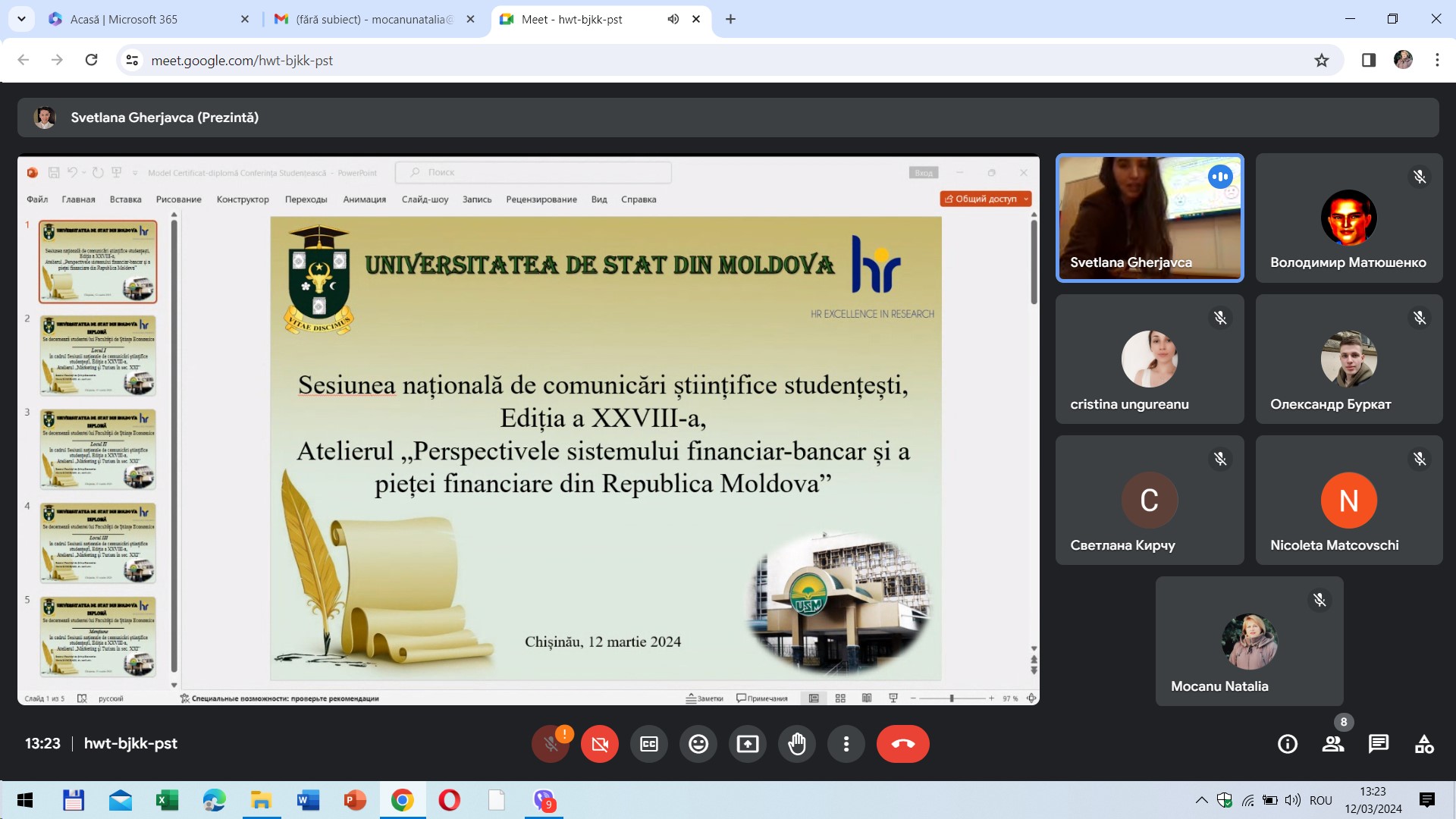Open Microsoft Edge from taskbar
Viewport: 1456px width, 819px height.
pyautogui.click(x=214, y=800)
